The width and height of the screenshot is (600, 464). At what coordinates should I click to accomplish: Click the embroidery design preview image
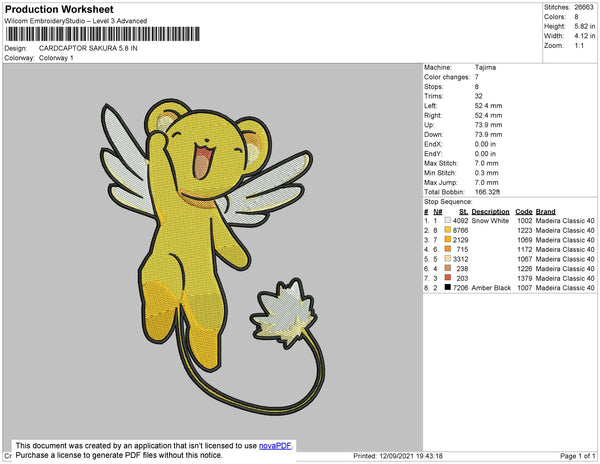[212, 257]
